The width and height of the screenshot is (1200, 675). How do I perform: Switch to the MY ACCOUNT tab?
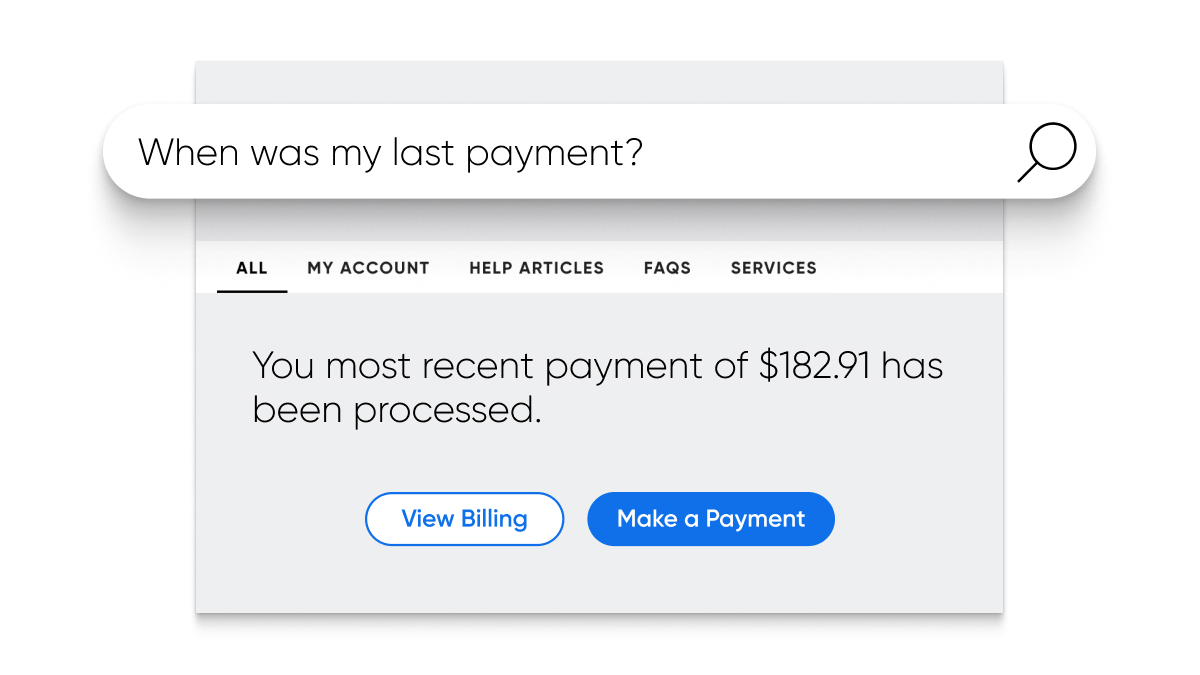[368, 268]
